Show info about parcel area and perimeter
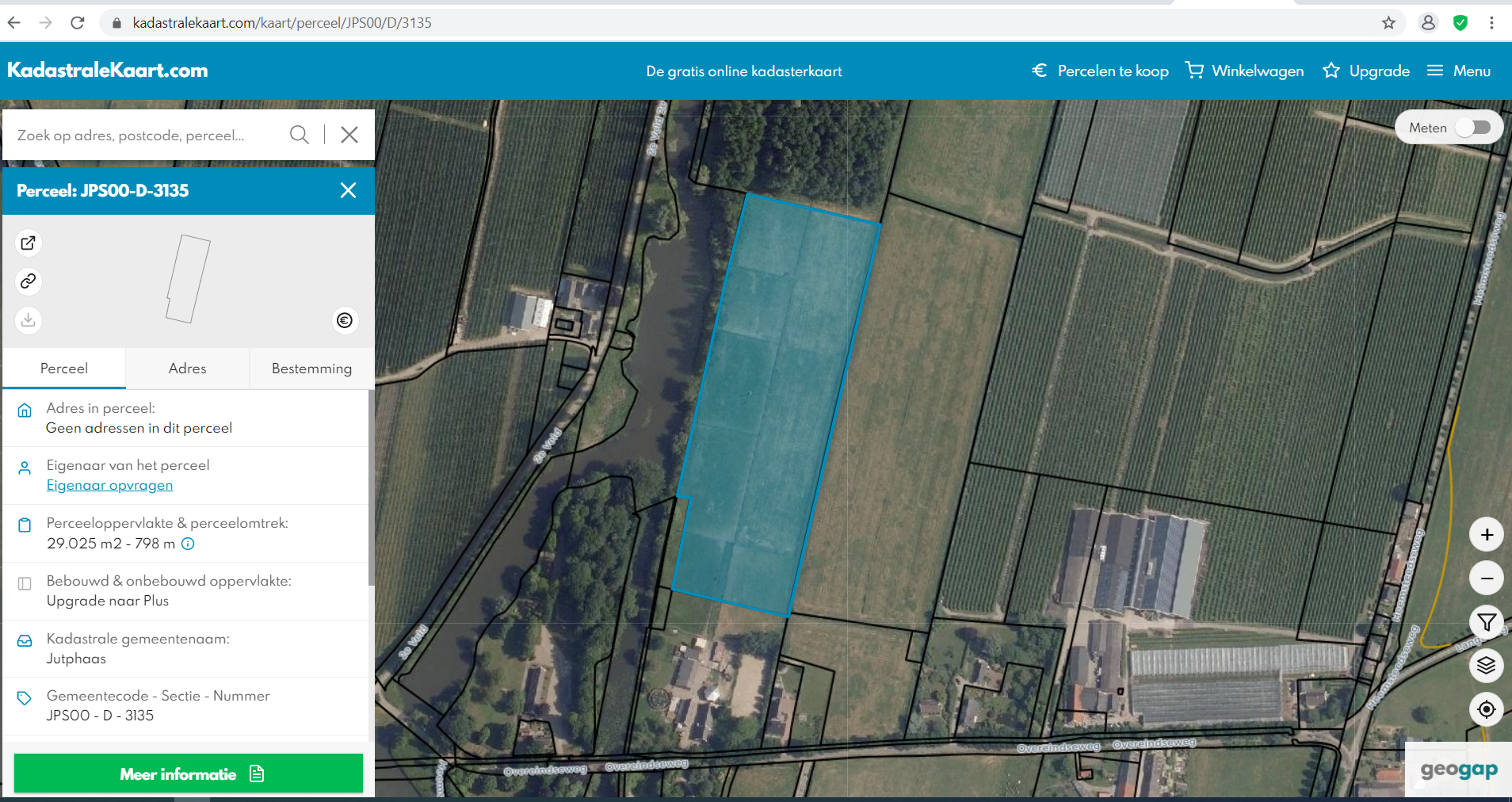 [x=188, y=544]
